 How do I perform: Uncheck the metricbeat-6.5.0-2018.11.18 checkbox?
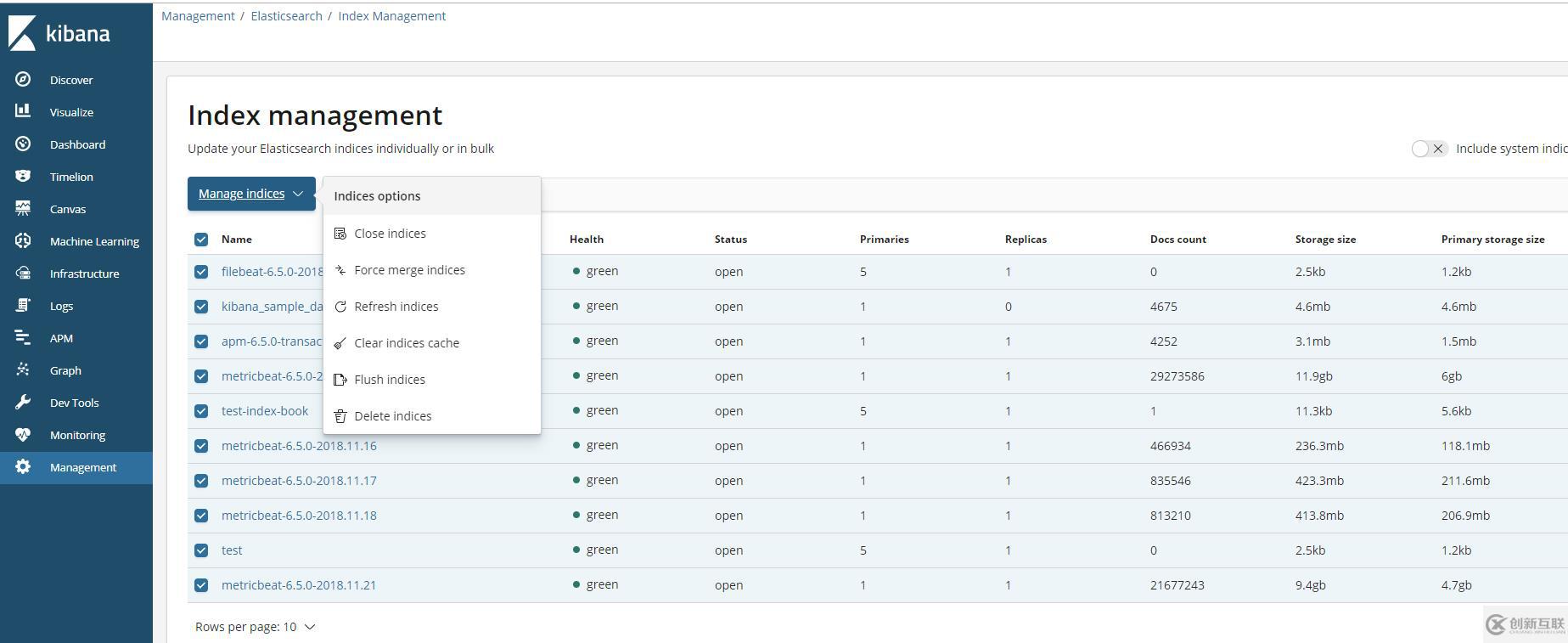pyautogui.click(x=201, y=516)
